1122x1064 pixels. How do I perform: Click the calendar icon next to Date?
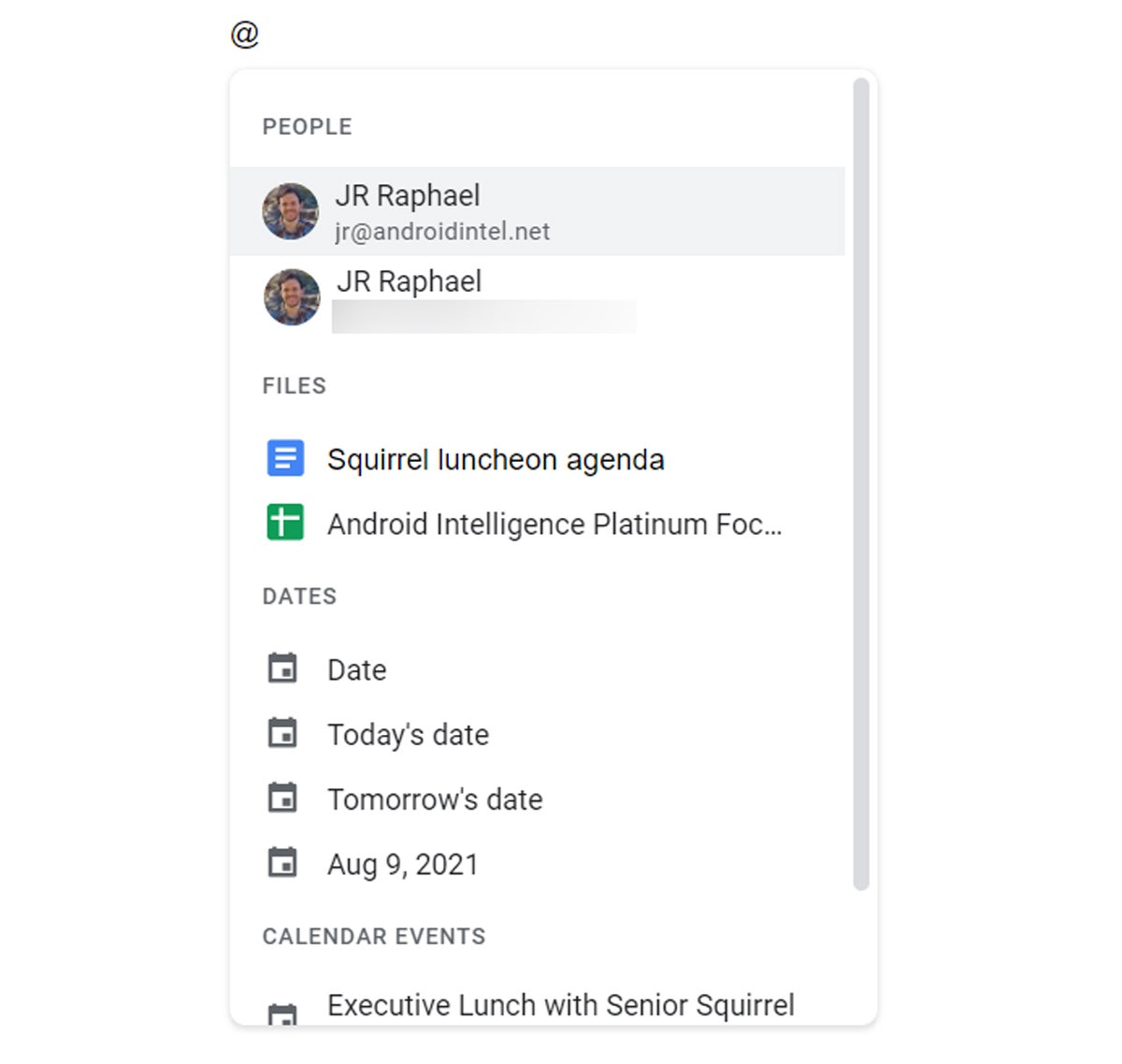tap(282, 669)
